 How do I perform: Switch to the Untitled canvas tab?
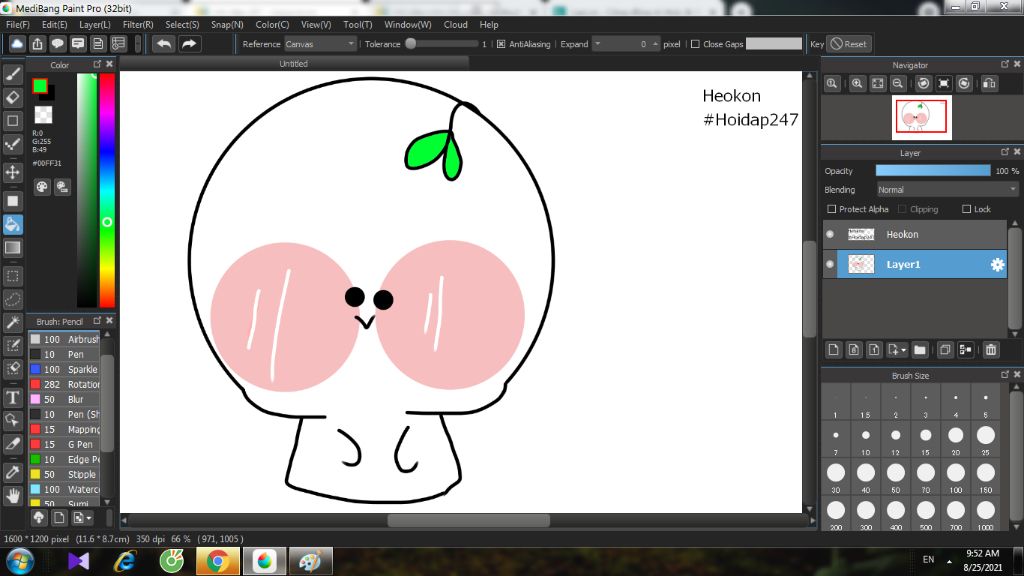[x=293, y=63]
